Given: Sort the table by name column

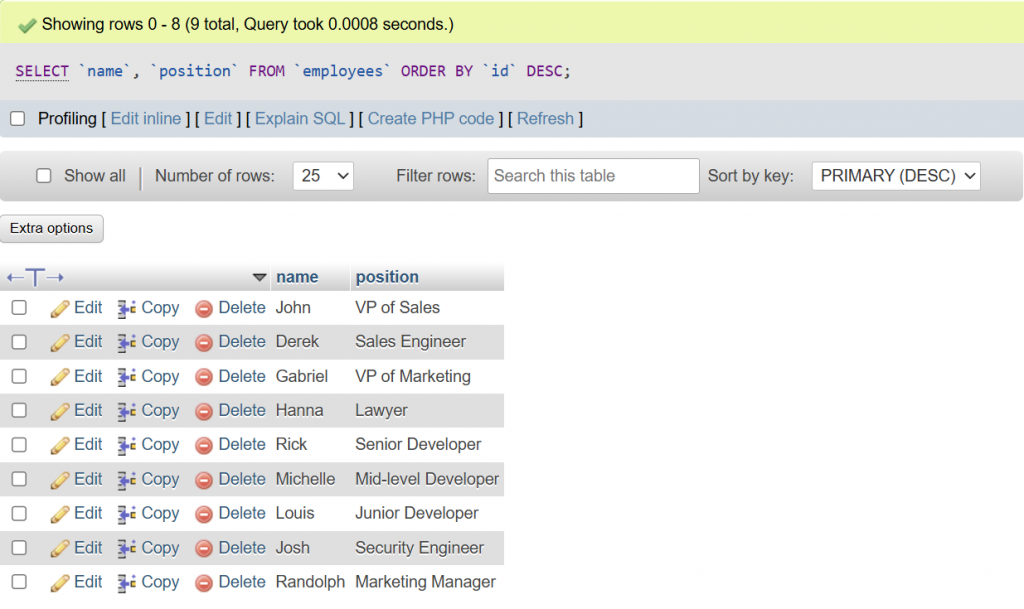Looking at the screenshot, I should click(x=297, y=277).
